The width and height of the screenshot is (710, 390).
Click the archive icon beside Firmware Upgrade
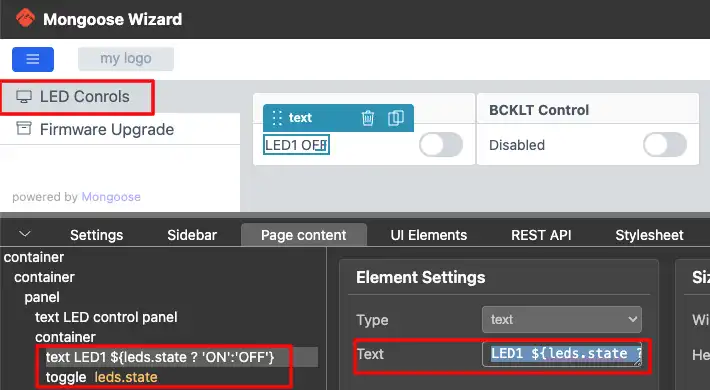24,129
